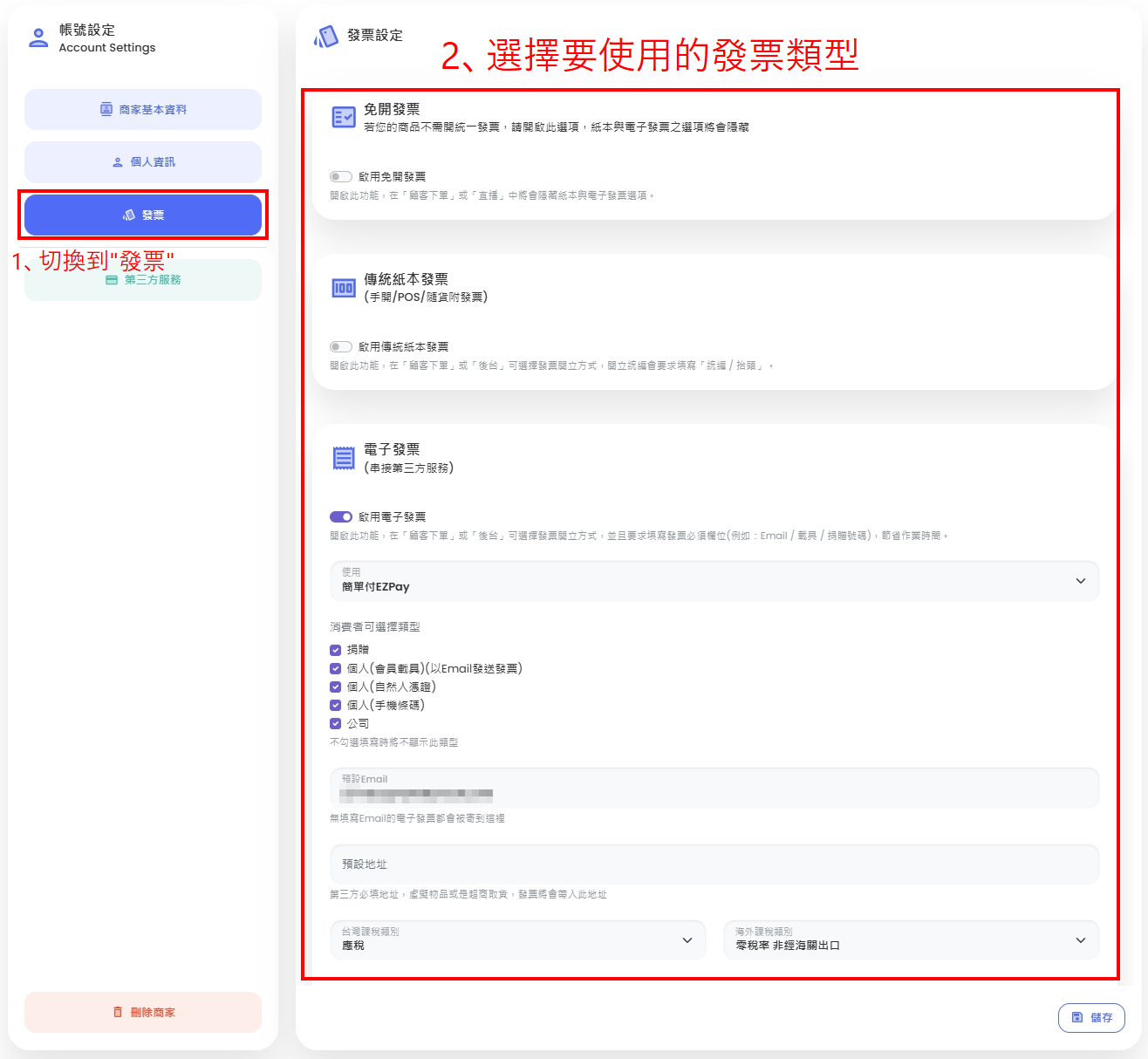The height and width of the screenshot is (1059, 1148).
Task: Expand the 海外課稅類別 dropdown
Action: coord(911,939)
